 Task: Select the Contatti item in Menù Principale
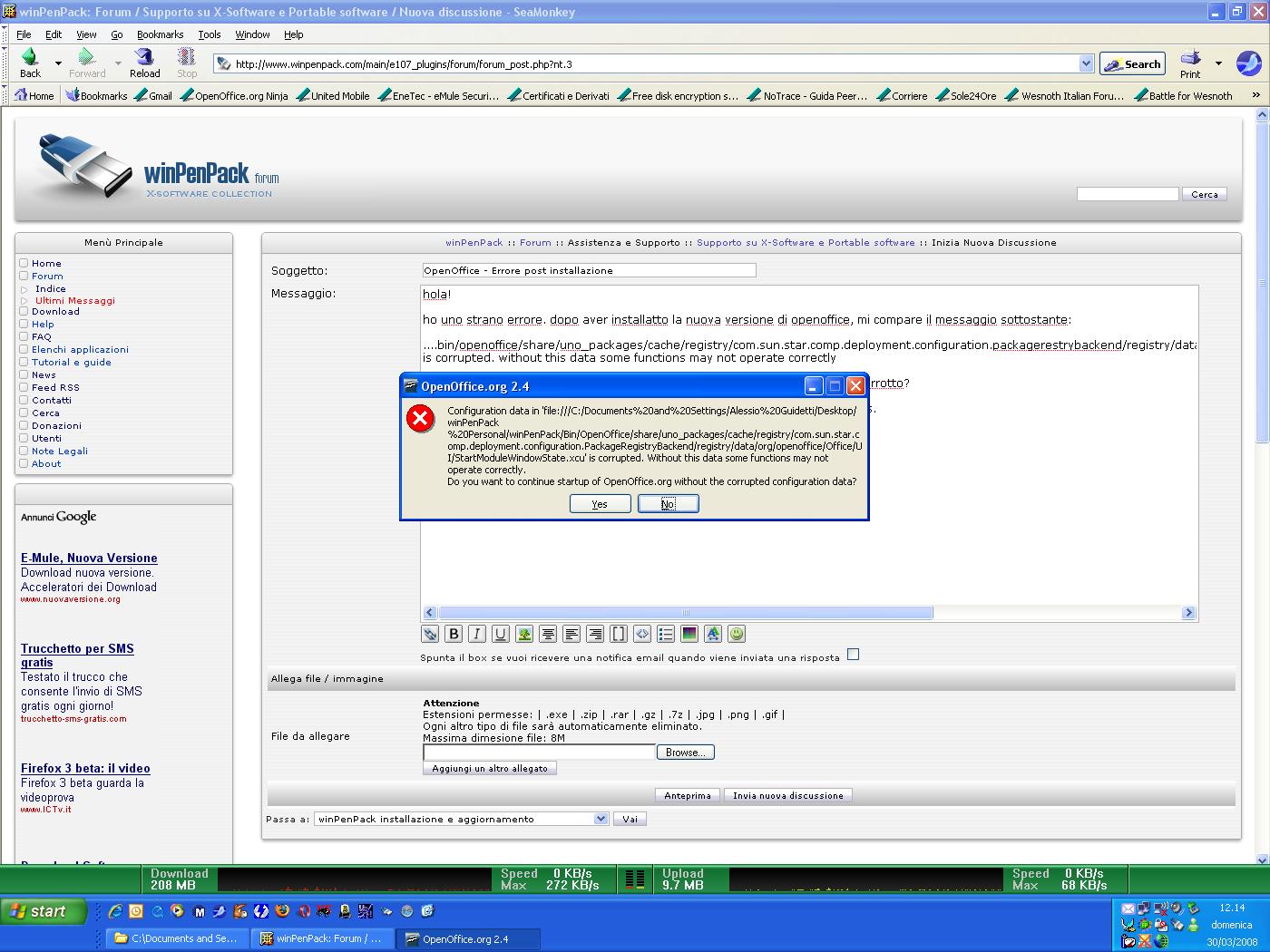(52, 400)
